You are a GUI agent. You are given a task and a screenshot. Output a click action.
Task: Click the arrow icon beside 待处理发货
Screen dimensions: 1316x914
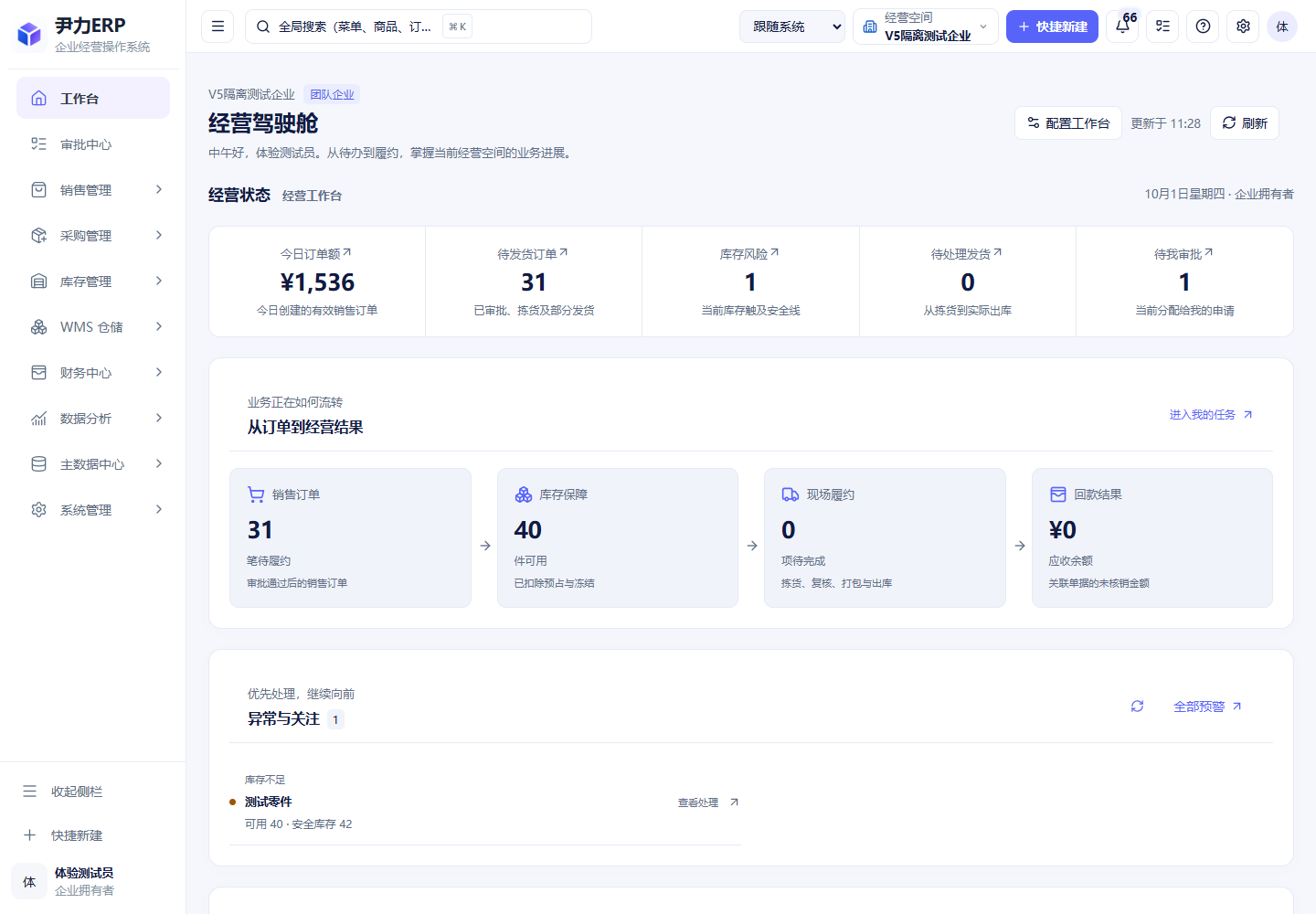click(997, 252)
